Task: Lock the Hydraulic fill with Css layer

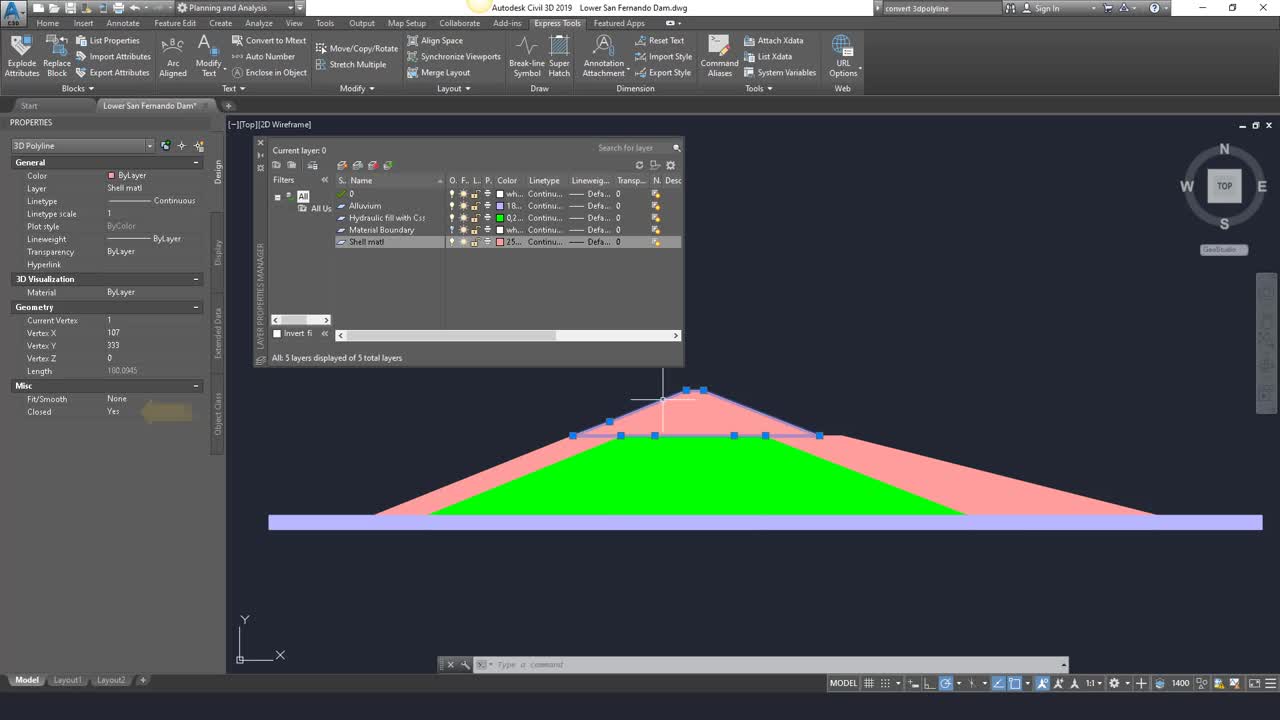Action: coord(475,218)
